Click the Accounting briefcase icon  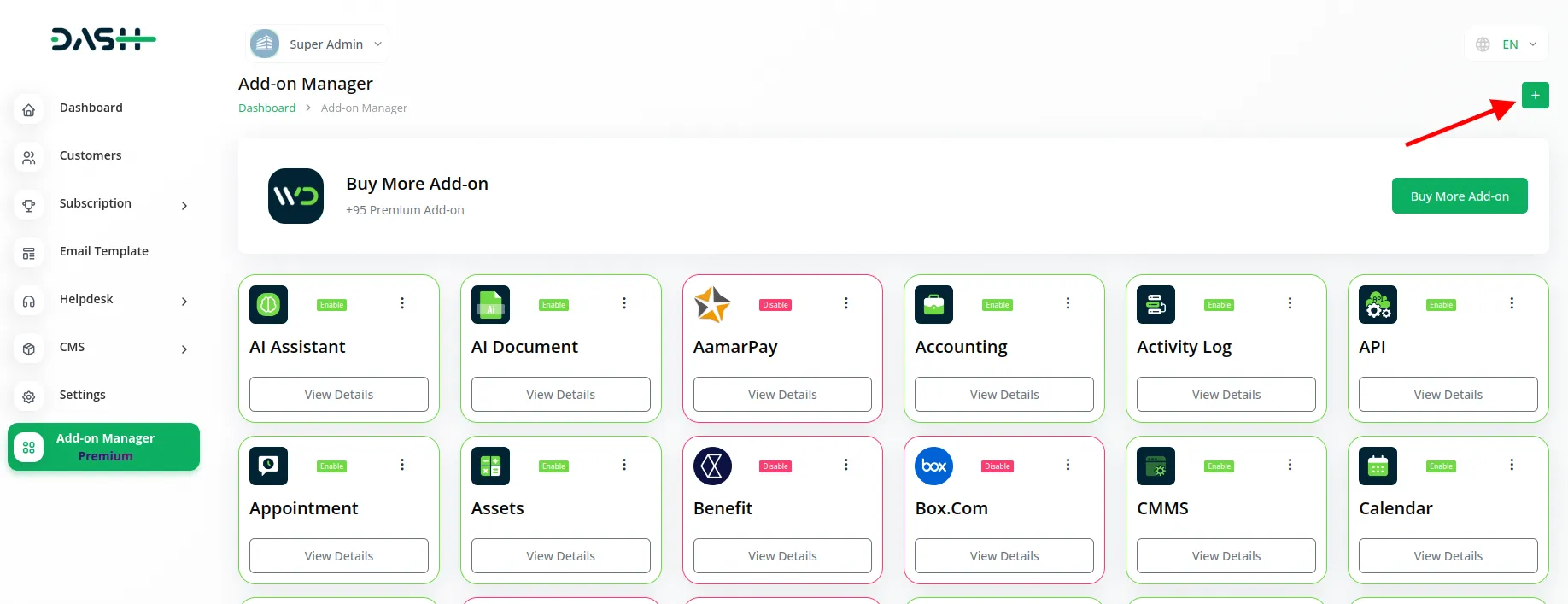(933, 305)
